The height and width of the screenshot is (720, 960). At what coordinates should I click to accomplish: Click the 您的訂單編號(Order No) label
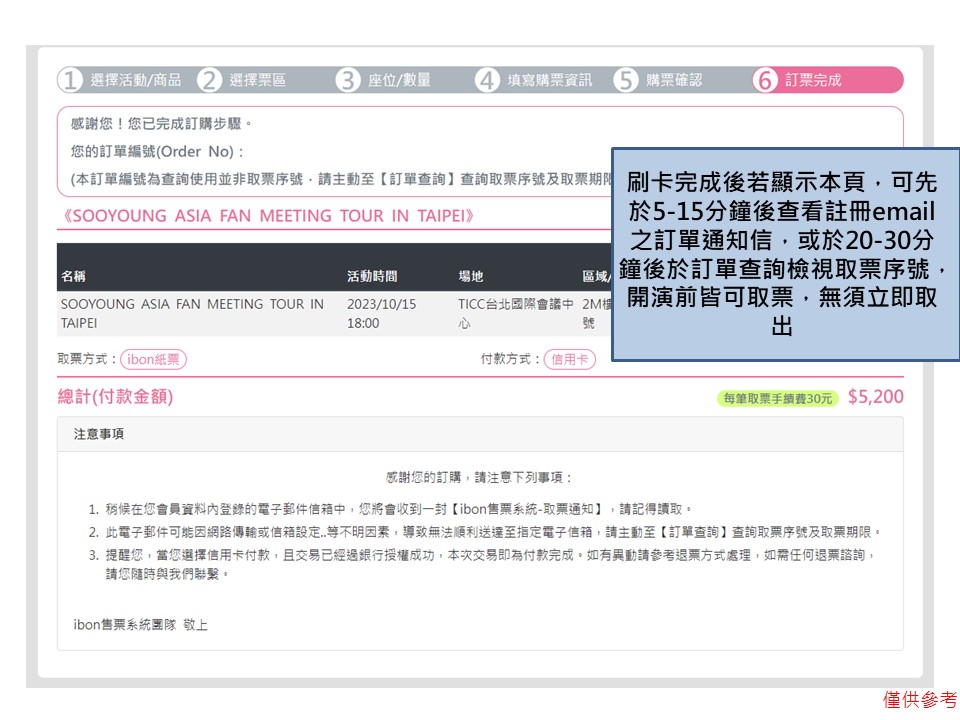click(x=157, y=151)
